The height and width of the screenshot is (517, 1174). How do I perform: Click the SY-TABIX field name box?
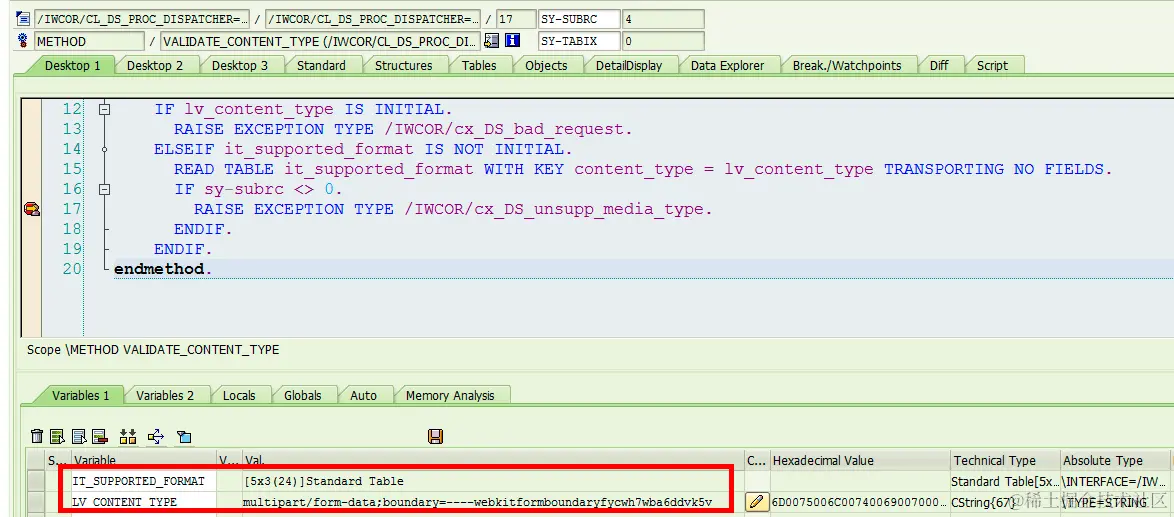coord(579,41)
